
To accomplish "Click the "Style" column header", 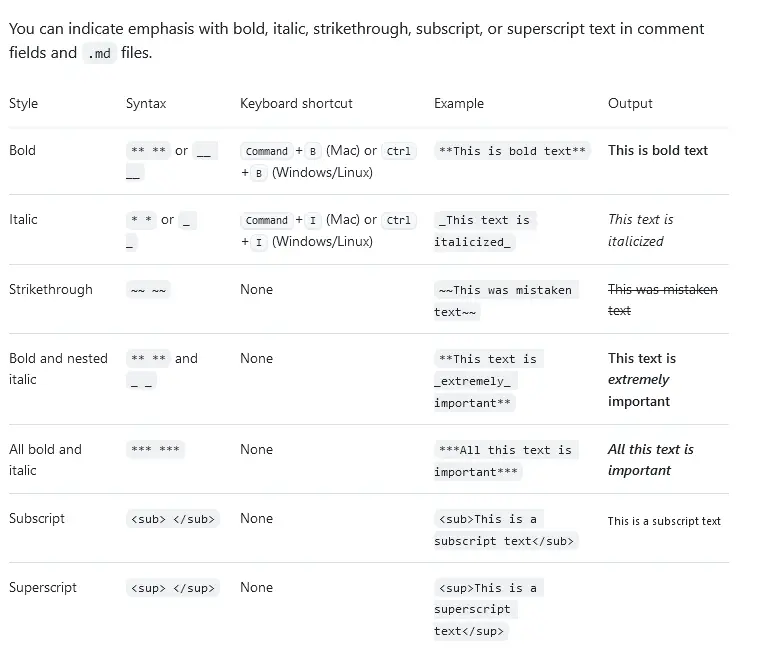I will pos(23,103).
